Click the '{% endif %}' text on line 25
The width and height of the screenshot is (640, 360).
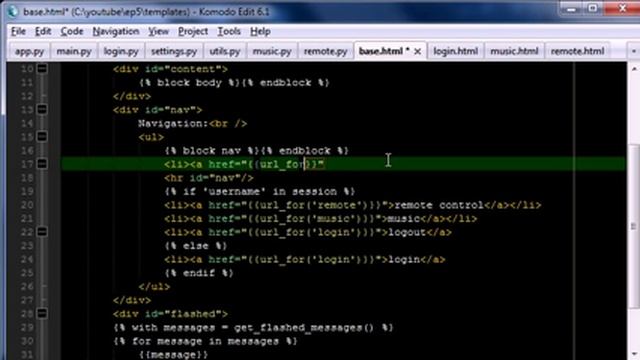coord(199,273)
